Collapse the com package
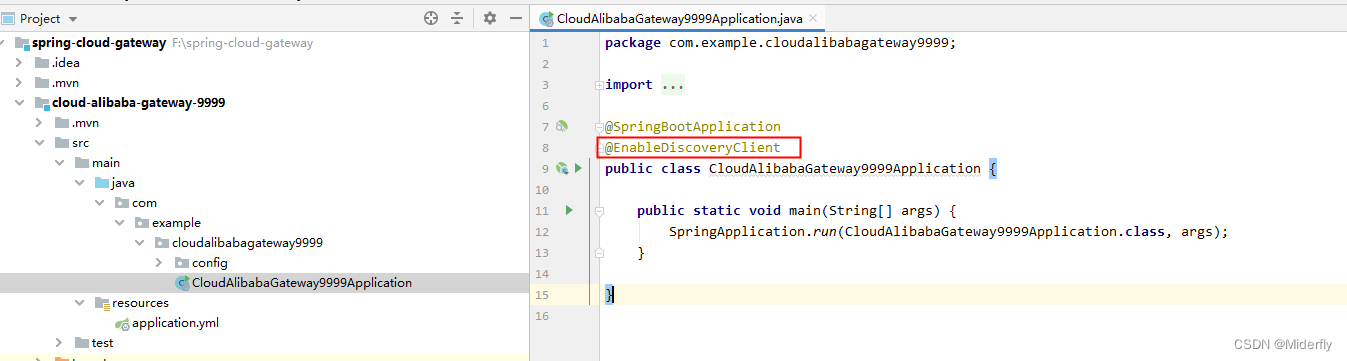The image size is (1347, 361). click(x=99, y=203)
